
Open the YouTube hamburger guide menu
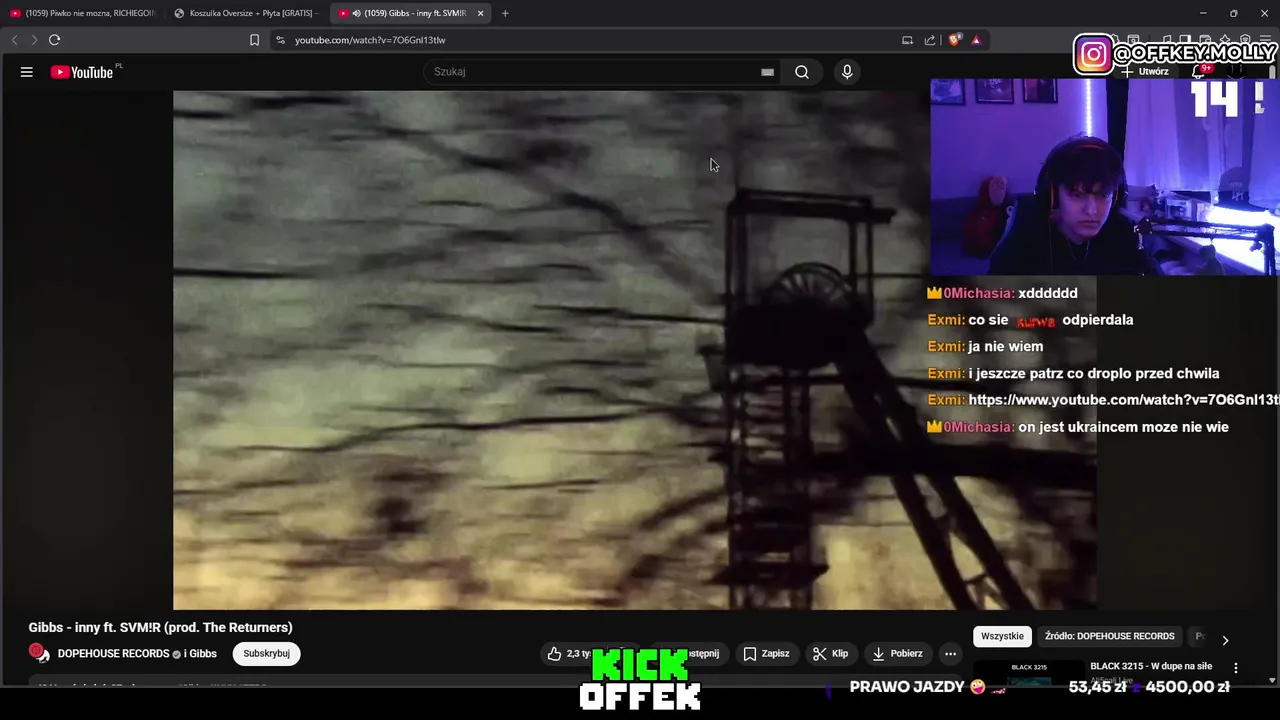pos(27,72)
